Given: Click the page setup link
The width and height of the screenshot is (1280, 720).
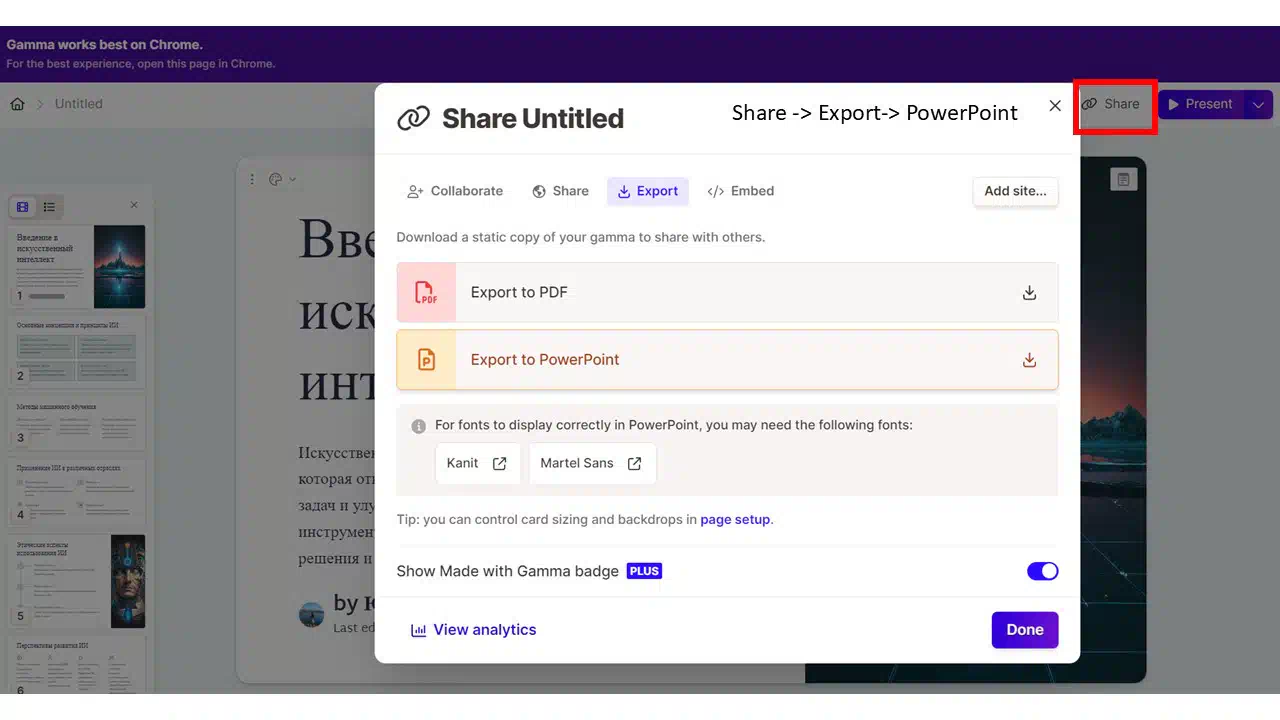Looking at the screenshot, I should point(735,519).
